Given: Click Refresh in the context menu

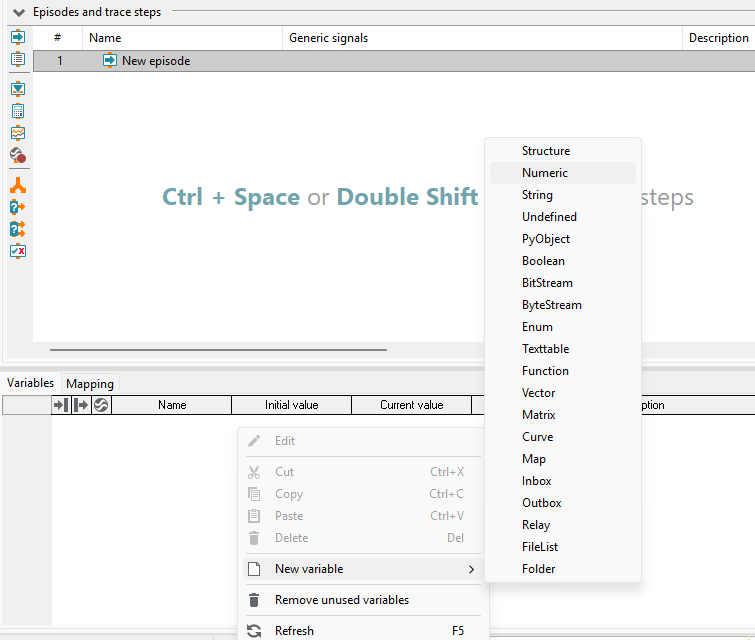Looking at the screenshot, I should click(x=364, y=631).
